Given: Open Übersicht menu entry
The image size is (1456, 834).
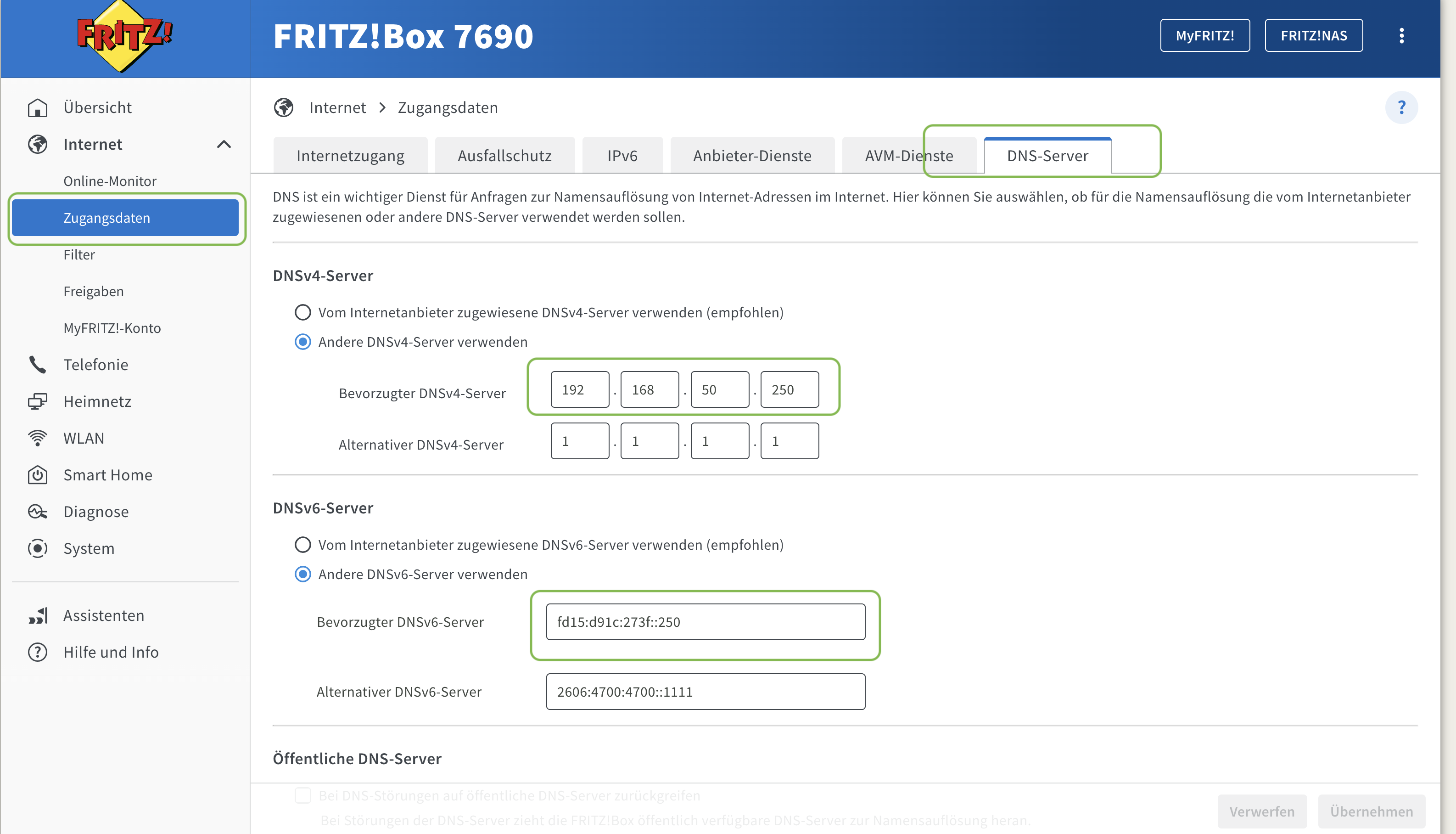Looking at the screenshot, I should tap(97, 107).
